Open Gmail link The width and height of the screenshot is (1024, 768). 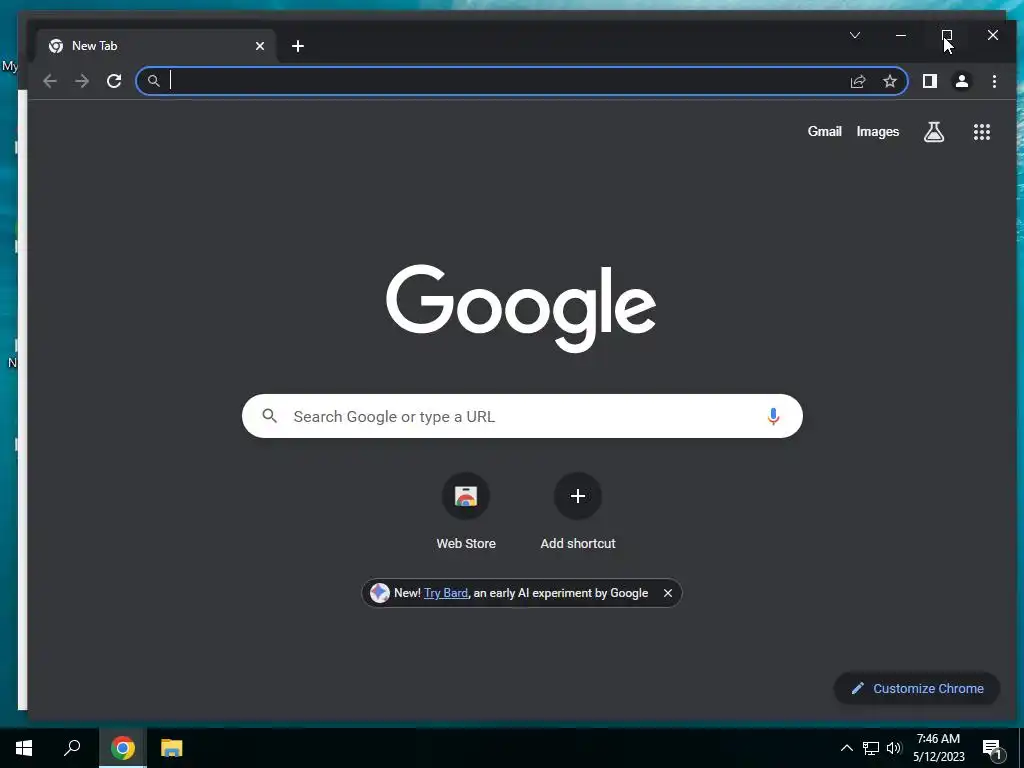[x=824, y=131]
